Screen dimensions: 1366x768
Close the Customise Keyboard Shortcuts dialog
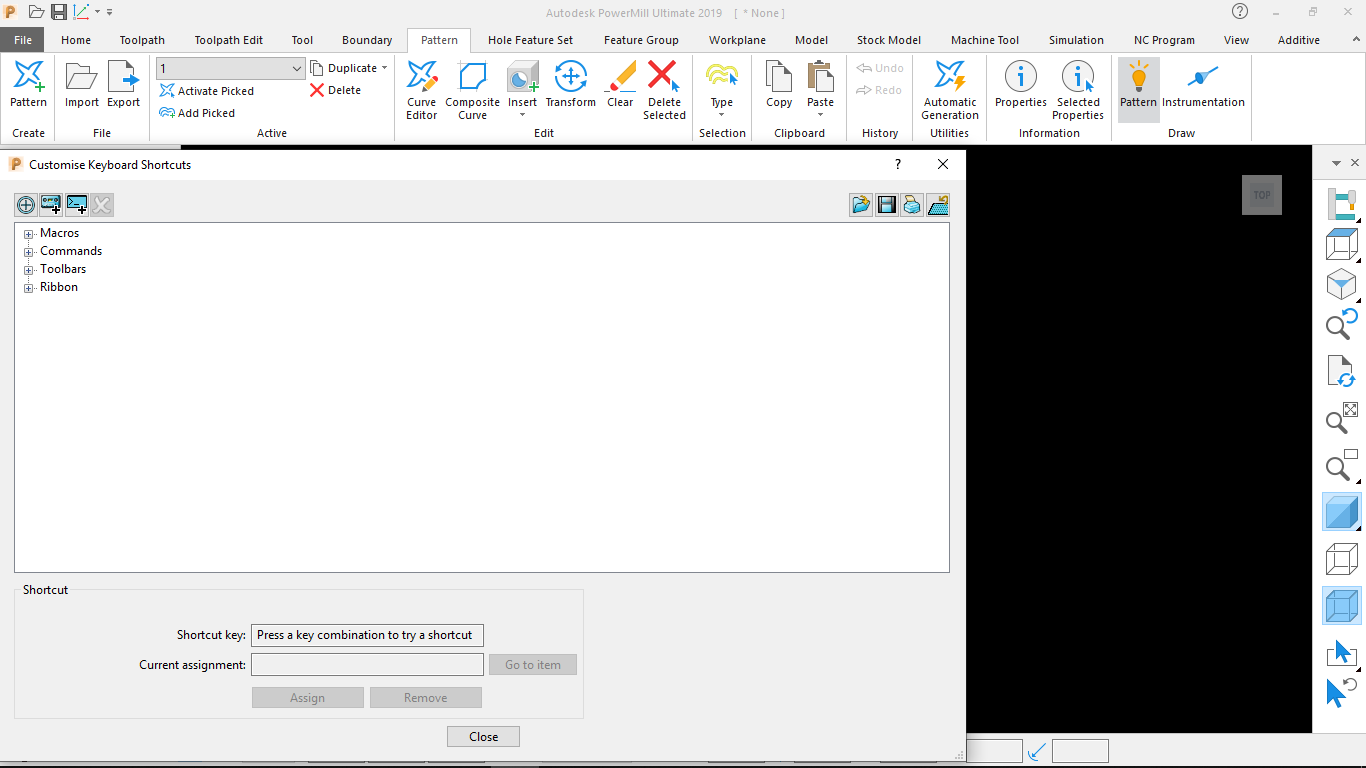(483, 736)
